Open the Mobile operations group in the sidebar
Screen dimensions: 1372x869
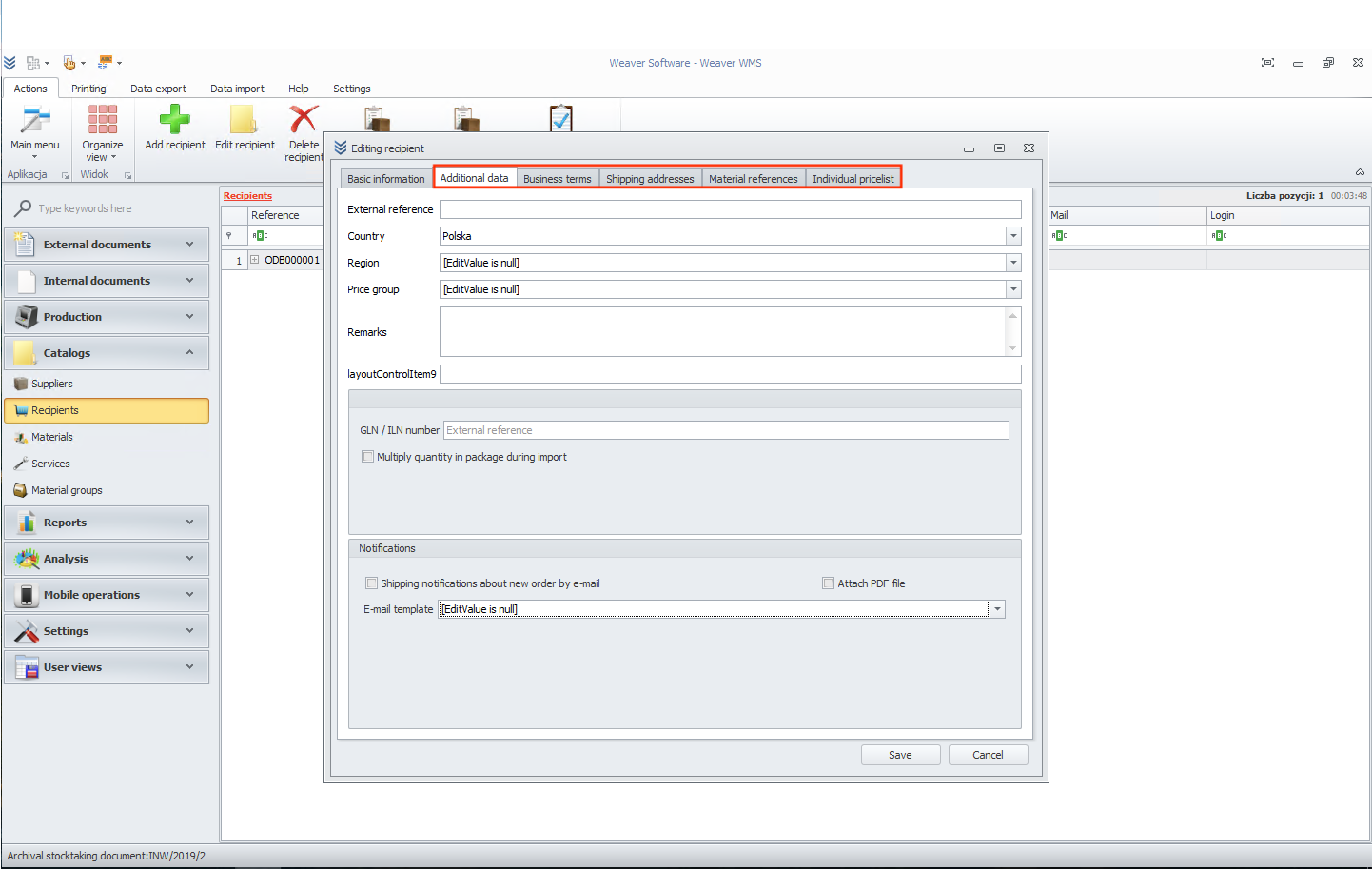coord(107,595)
